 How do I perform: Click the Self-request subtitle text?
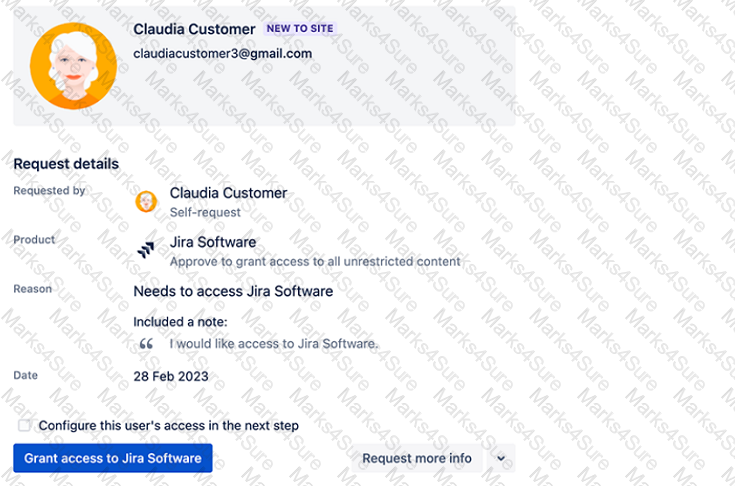pyautogui.click(x=204, y=212)
